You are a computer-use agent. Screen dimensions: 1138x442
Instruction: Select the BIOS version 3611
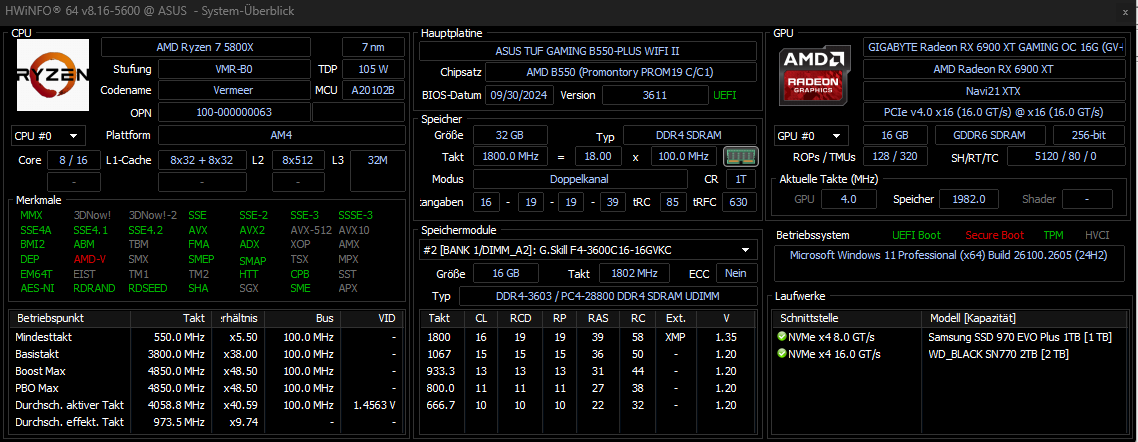(655, 95)
